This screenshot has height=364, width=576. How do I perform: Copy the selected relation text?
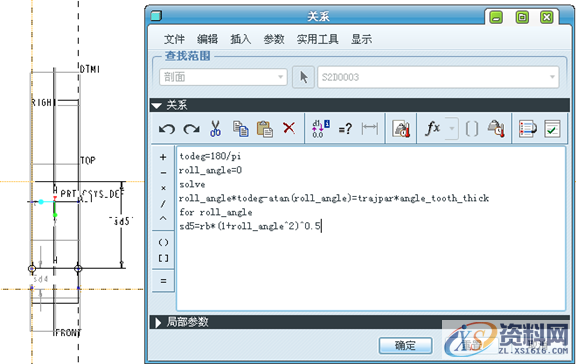coord(241,129)
